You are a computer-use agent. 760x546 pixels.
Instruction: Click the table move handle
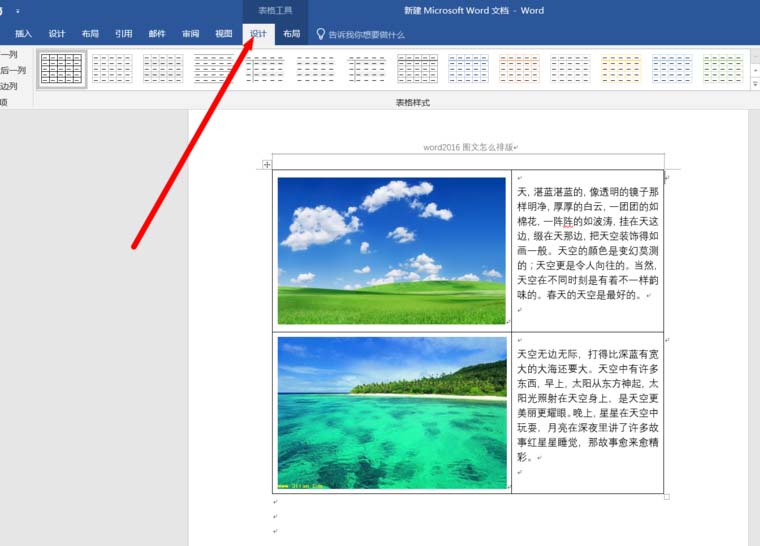[267, 164]
